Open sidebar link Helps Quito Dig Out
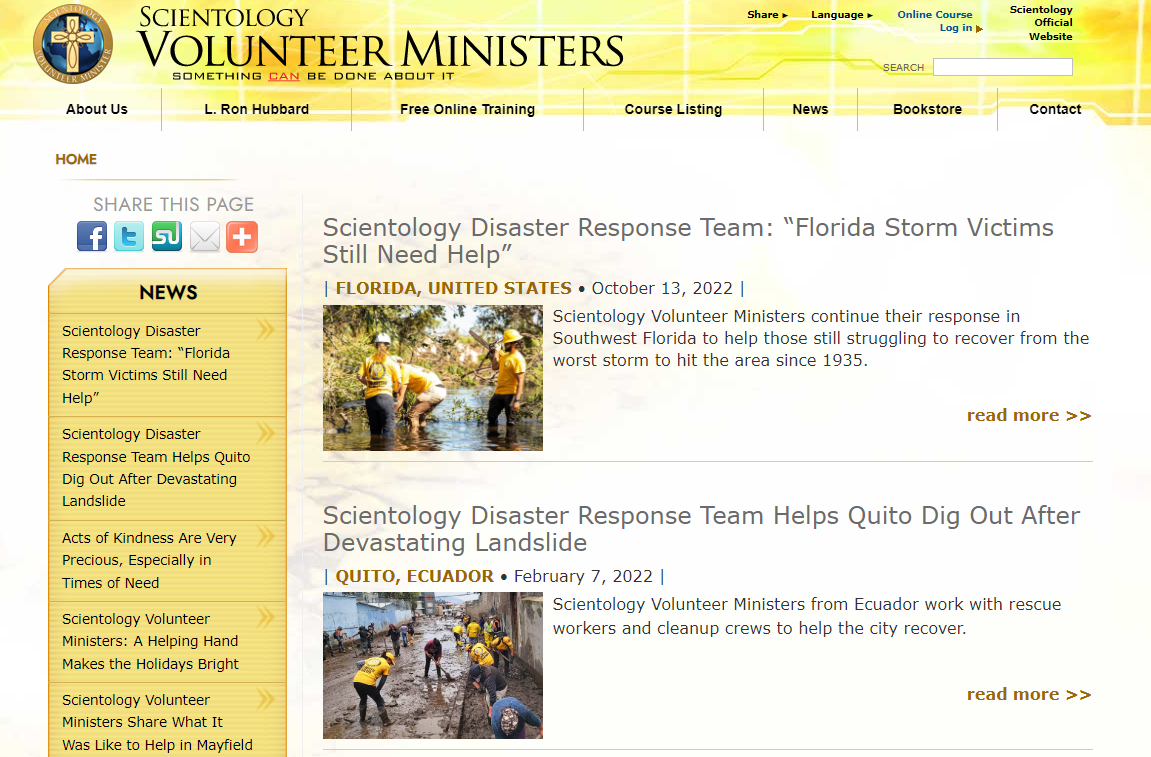This screenshot has height=757, width=1151. pos(156,468)
